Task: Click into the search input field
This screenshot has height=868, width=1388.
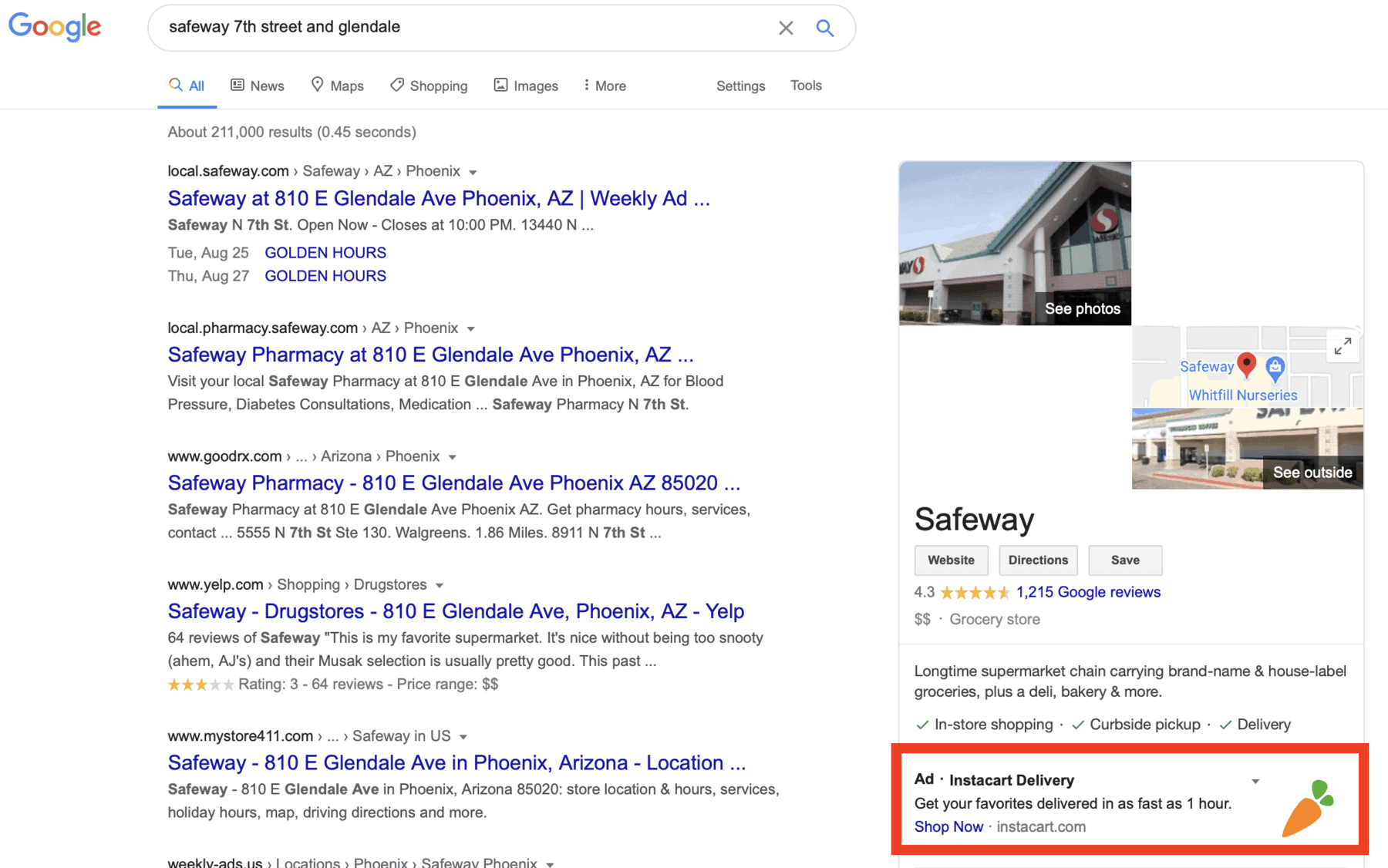Action: [x=463, y=28]
